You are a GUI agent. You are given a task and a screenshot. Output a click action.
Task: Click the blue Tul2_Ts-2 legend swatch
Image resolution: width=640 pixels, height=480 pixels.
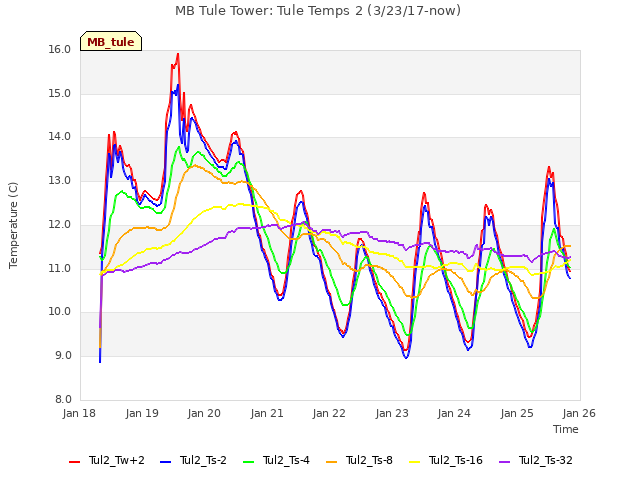(165, 462)
